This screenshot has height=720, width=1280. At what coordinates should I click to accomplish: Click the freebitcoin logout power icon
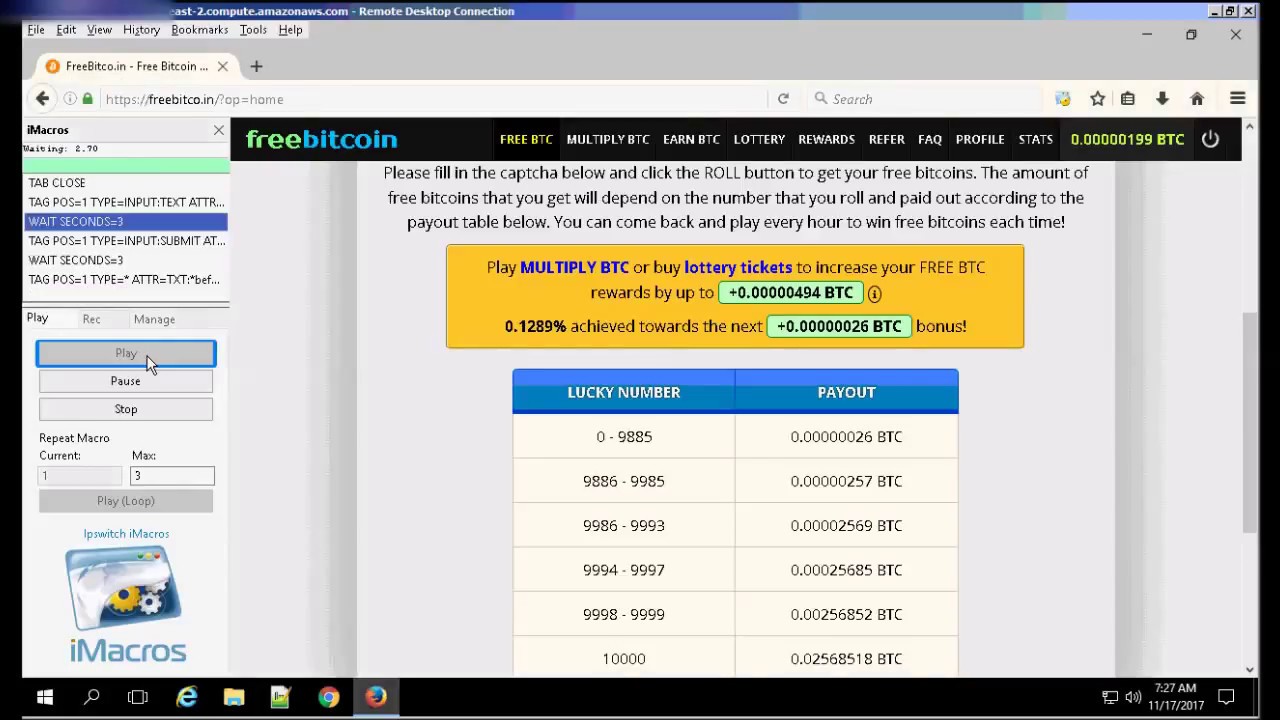[1210, 139]
